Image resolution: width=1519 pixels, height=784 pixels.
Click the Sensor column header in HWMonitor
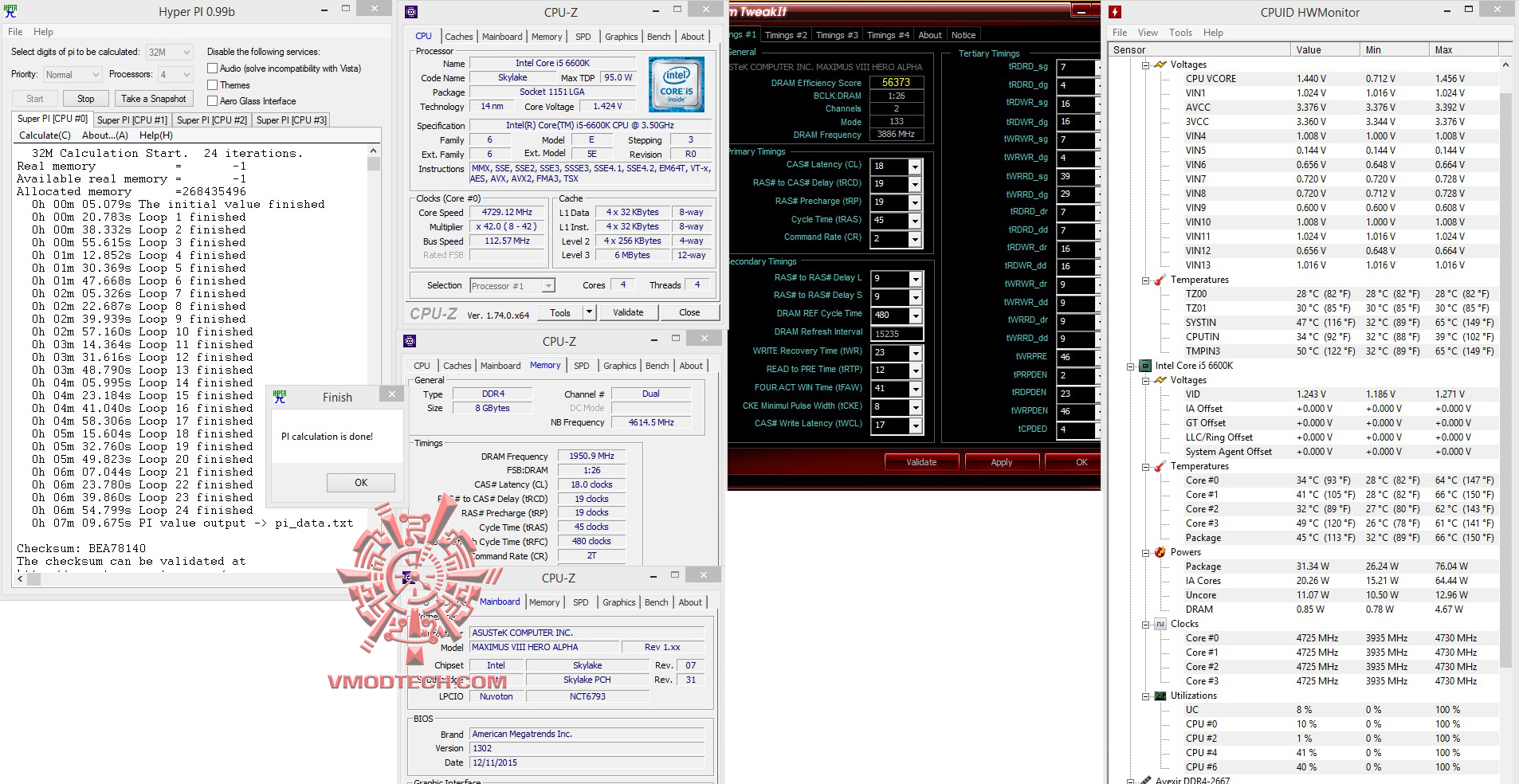(x=1200, y=49)
